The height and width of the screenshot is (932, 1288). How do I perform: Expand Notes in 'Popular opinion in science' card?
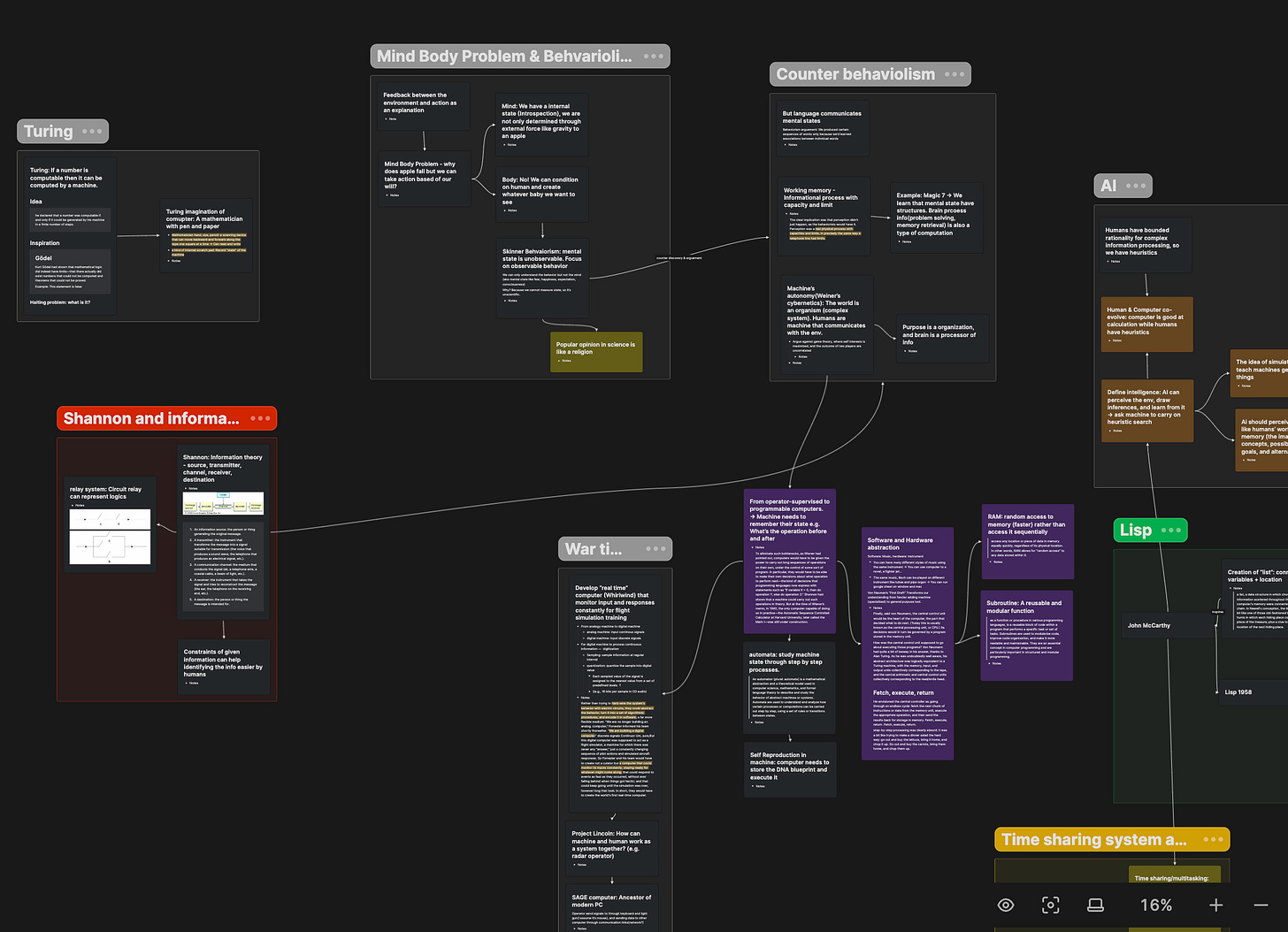point(564,361)
